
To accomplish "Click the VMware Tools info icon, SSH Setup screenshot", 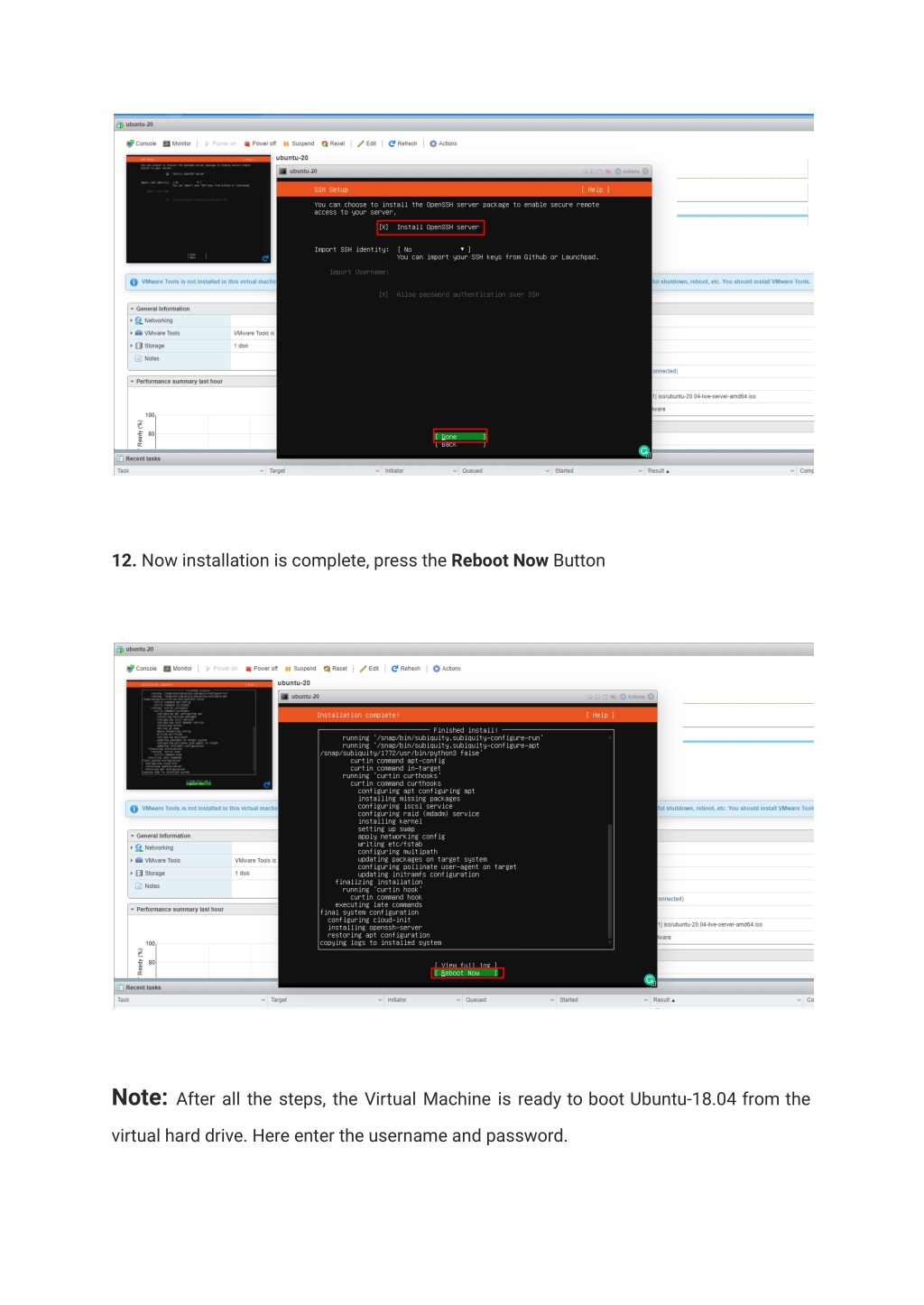I will 134,282.
